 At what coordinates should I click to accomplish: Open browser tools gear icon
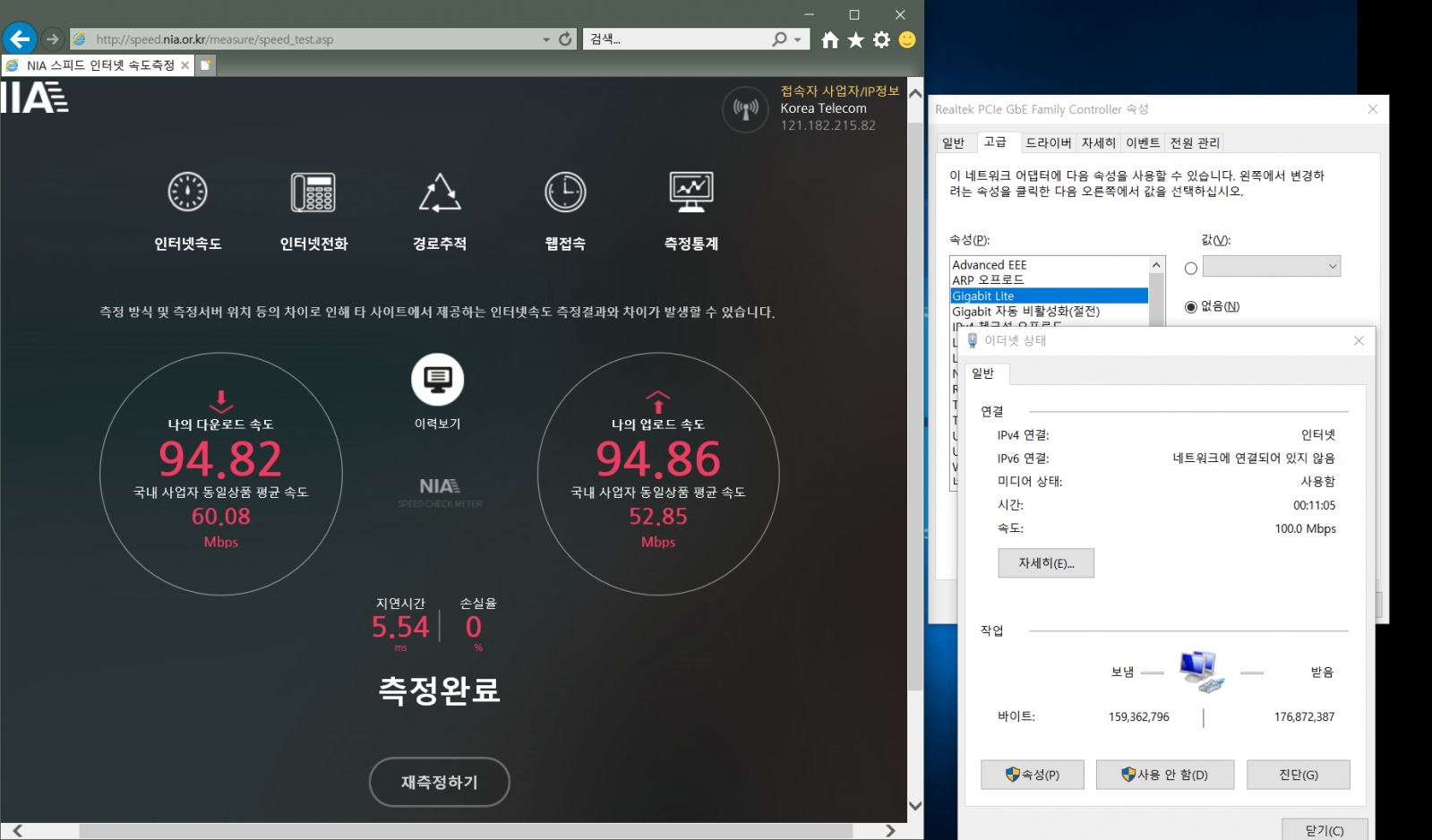pyautogui.click(x=881, y=39)
